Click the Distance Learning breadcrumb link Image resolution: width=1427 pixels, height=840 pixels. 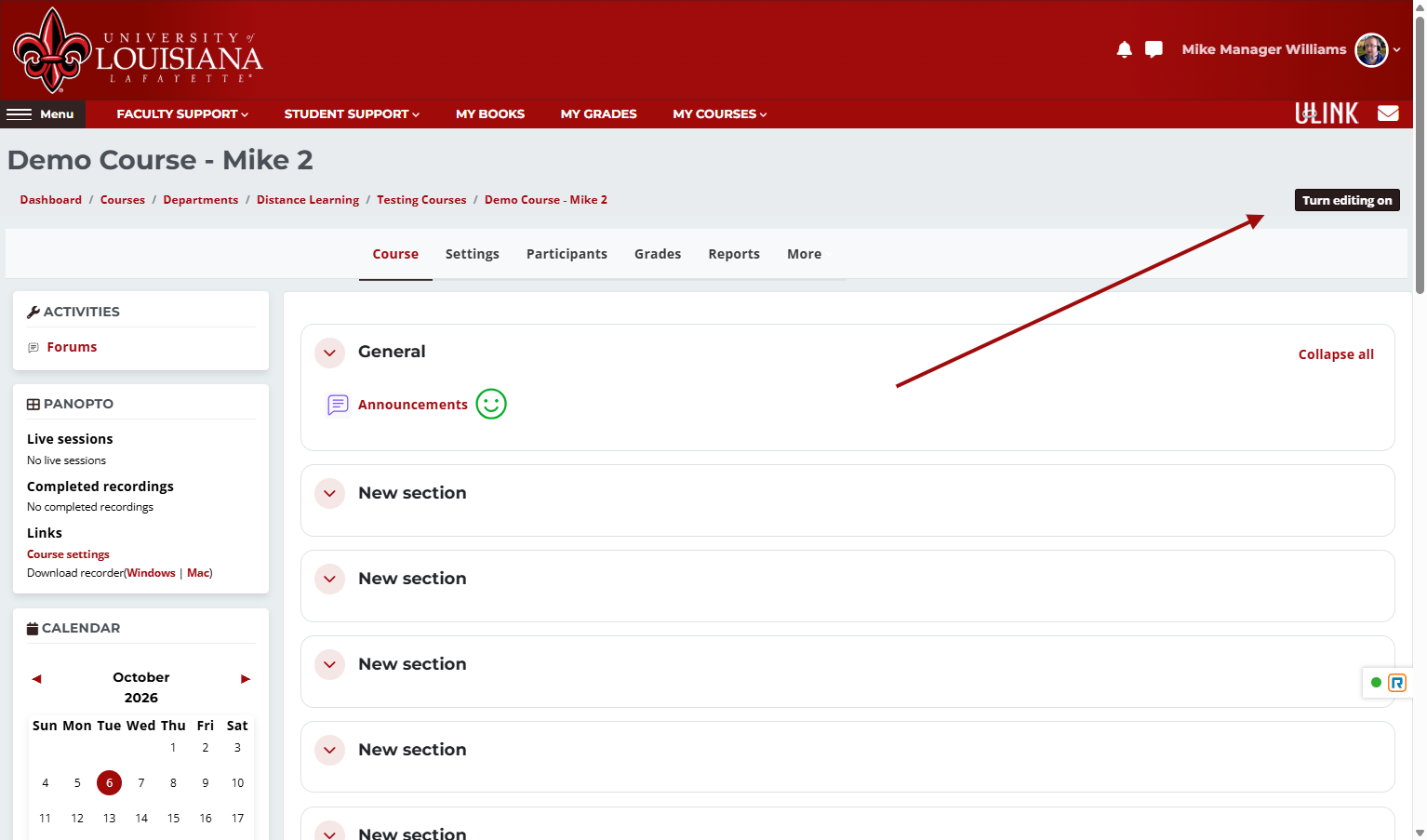click(308, 200)
